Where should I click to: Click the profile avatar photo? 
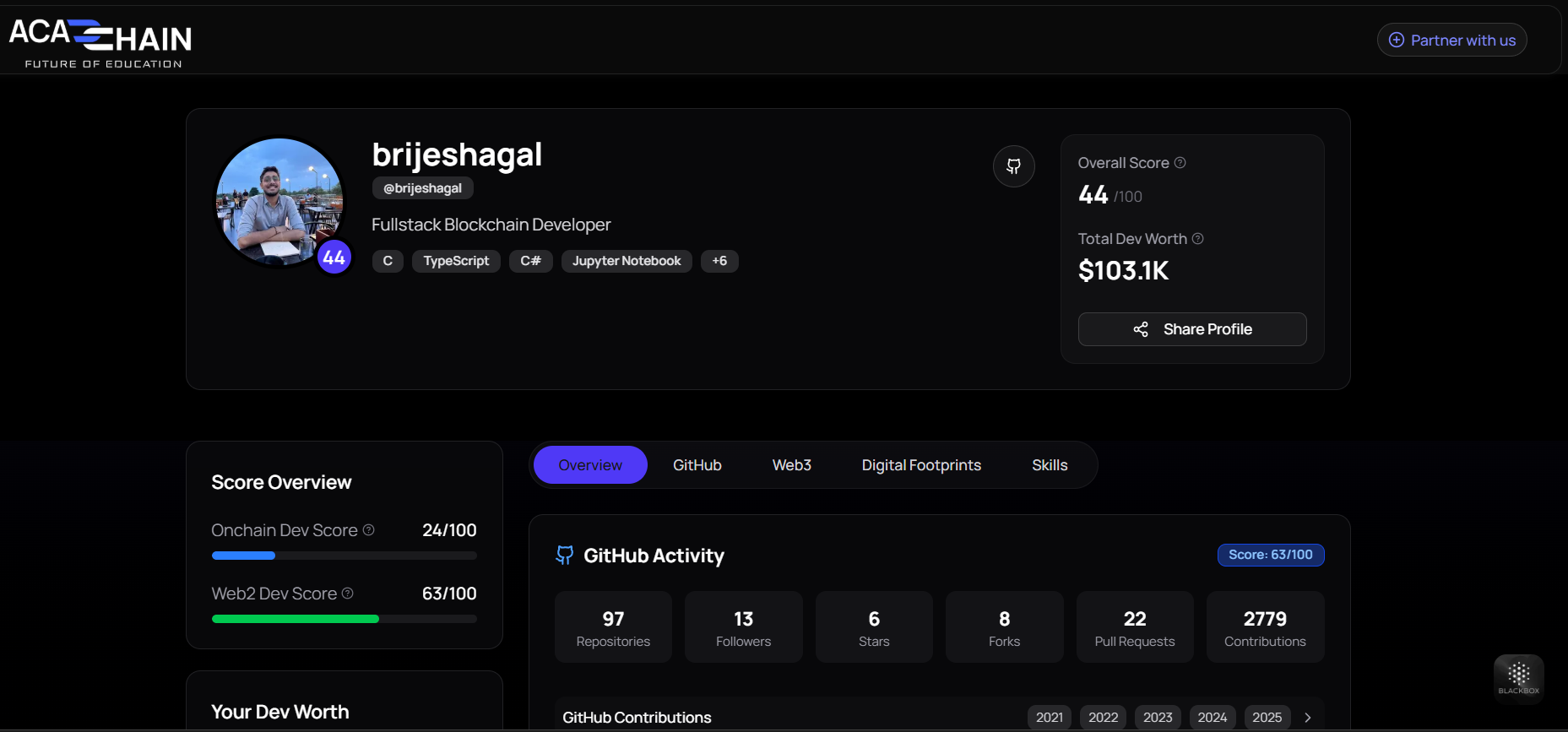tap(279, 203)
